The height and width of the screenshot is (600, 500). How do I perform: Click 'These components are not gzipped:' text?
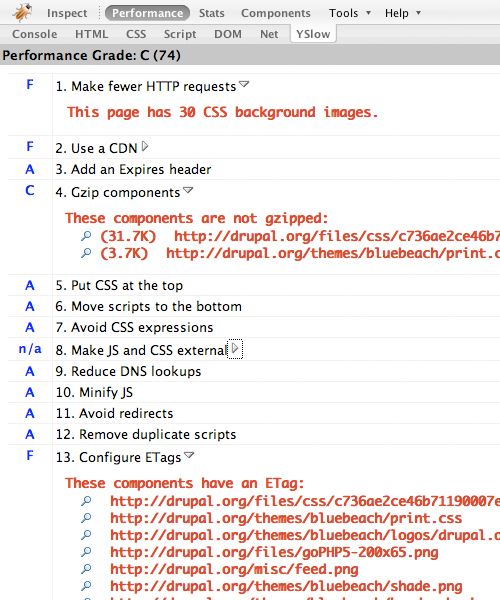197,218
